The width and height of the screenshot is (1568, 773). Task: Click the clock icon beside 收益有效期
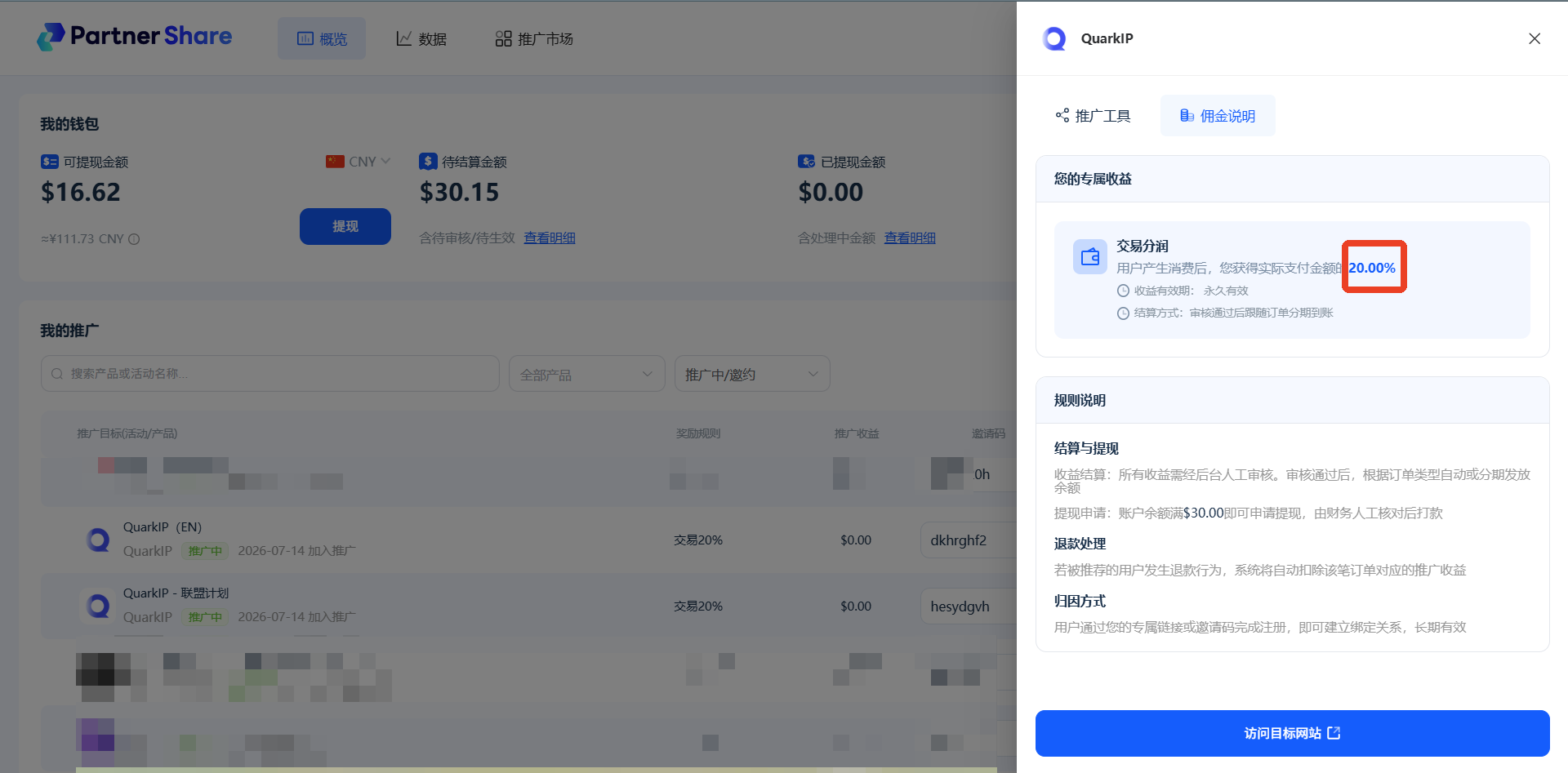[1123, 291]
